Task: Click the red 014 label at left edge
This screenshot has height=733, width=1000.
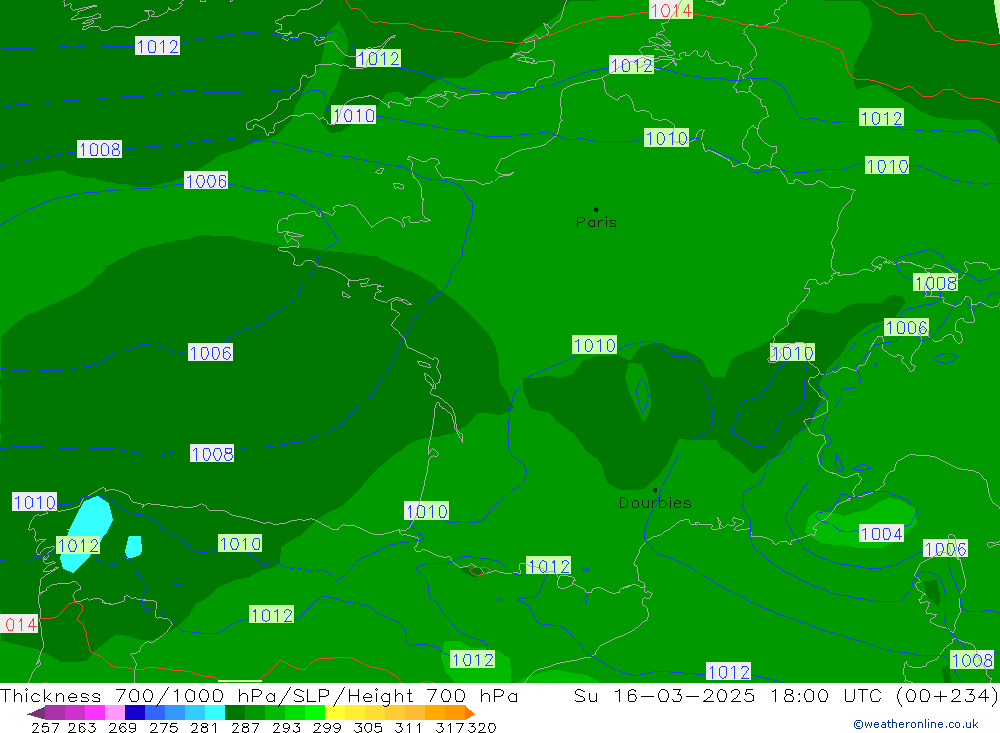Action: pos(20,624)
